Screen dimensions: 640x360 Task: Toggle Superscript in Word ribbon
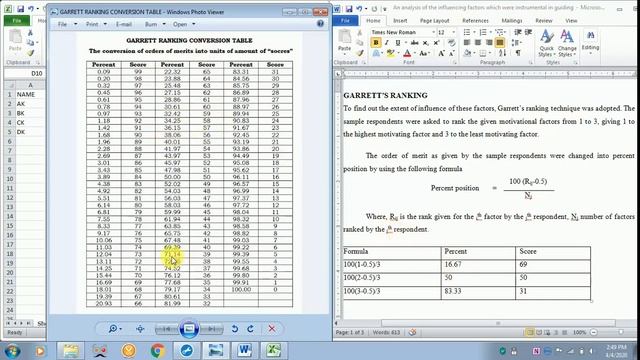(x=436, y=42)
